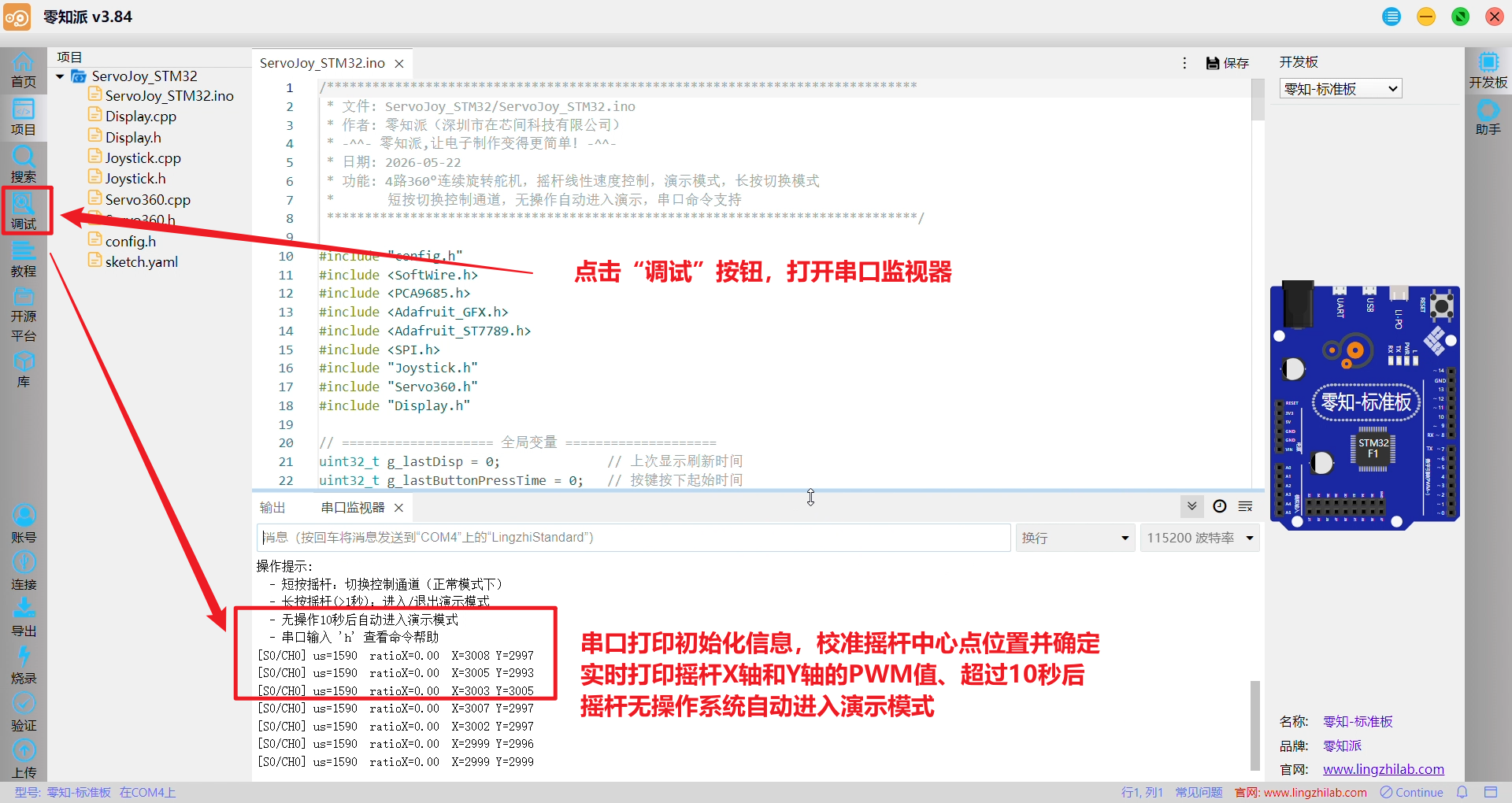The width and height of the screenshot is (1512, 803).
Task: Switch to the 输出 output tab
Action: click(272, 508)
